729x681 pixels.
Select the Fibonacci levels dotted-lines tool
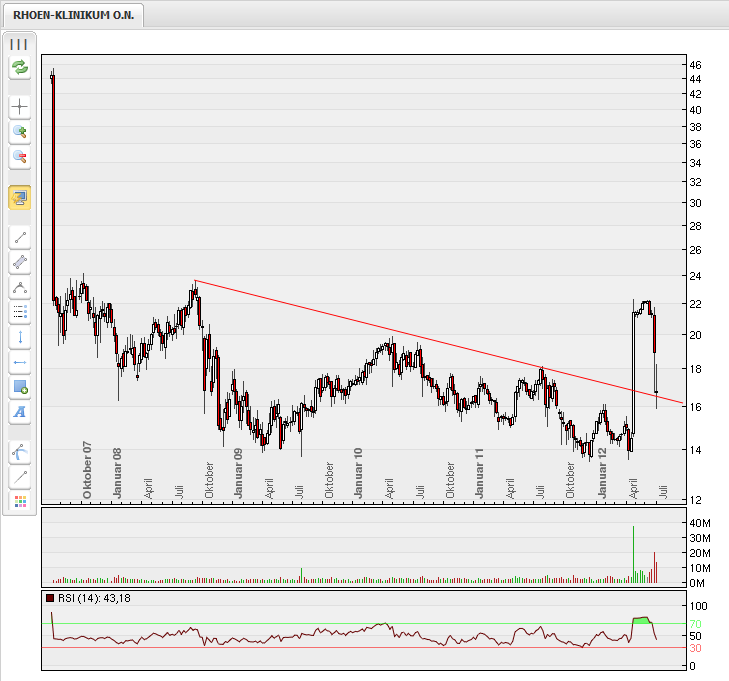[x=20, y=312]
